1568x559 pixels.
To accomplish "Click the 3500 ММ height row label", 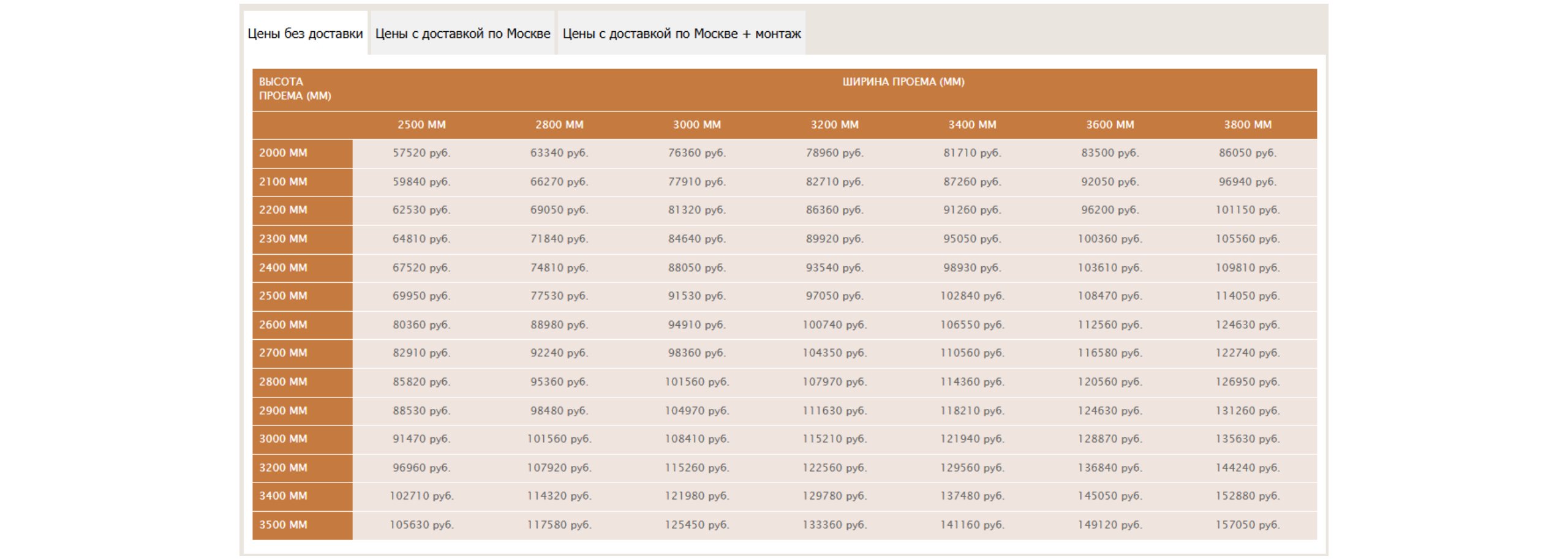I will 303,525.
